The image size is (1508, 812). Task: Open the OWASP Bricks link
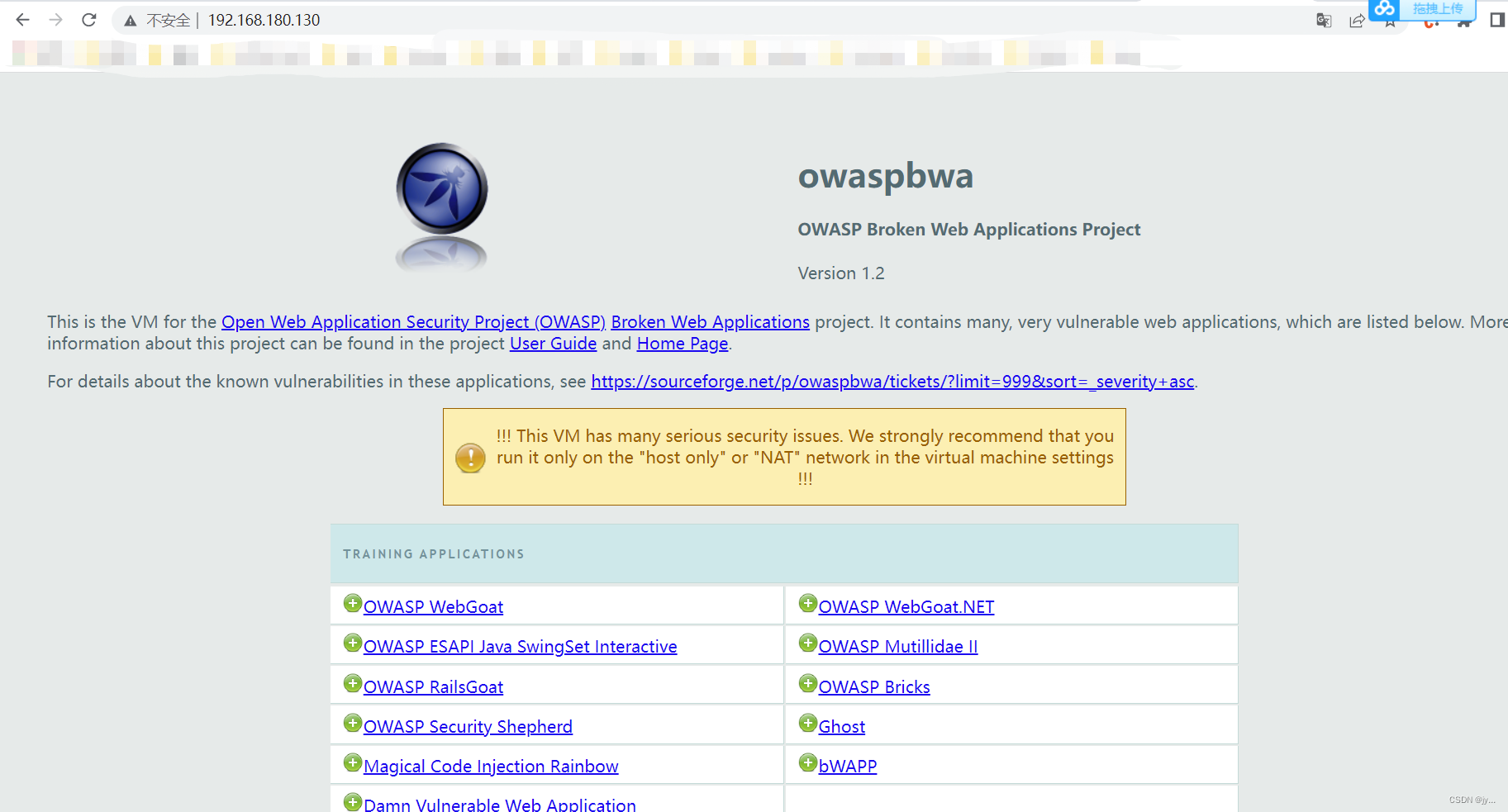(x=874, y=687)
